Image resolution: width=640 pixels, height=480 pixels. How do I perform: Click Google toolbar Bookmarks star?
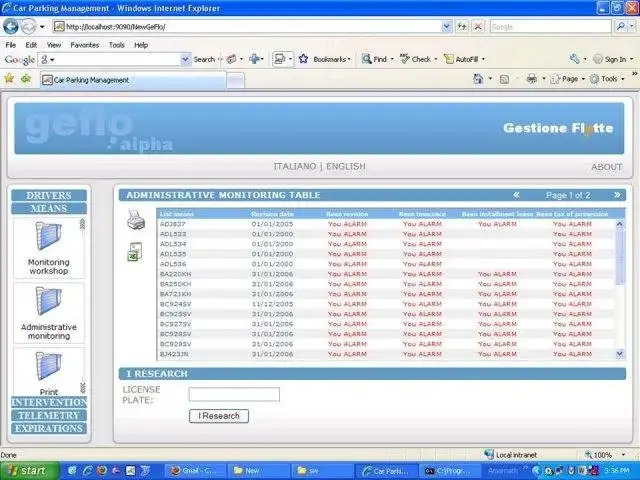(x=303, y=59)
